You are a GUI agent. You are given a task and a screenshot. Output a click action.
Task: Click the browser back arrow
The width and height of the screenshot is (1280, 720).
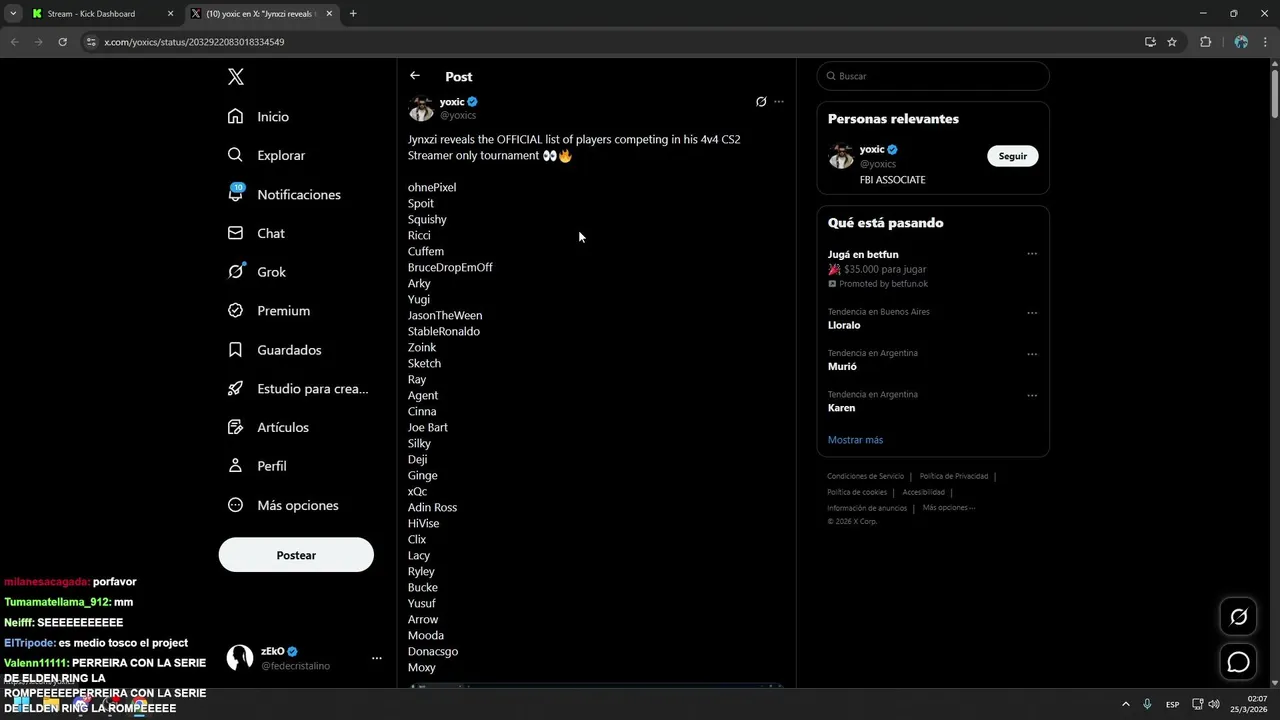[x=14, y=42]
